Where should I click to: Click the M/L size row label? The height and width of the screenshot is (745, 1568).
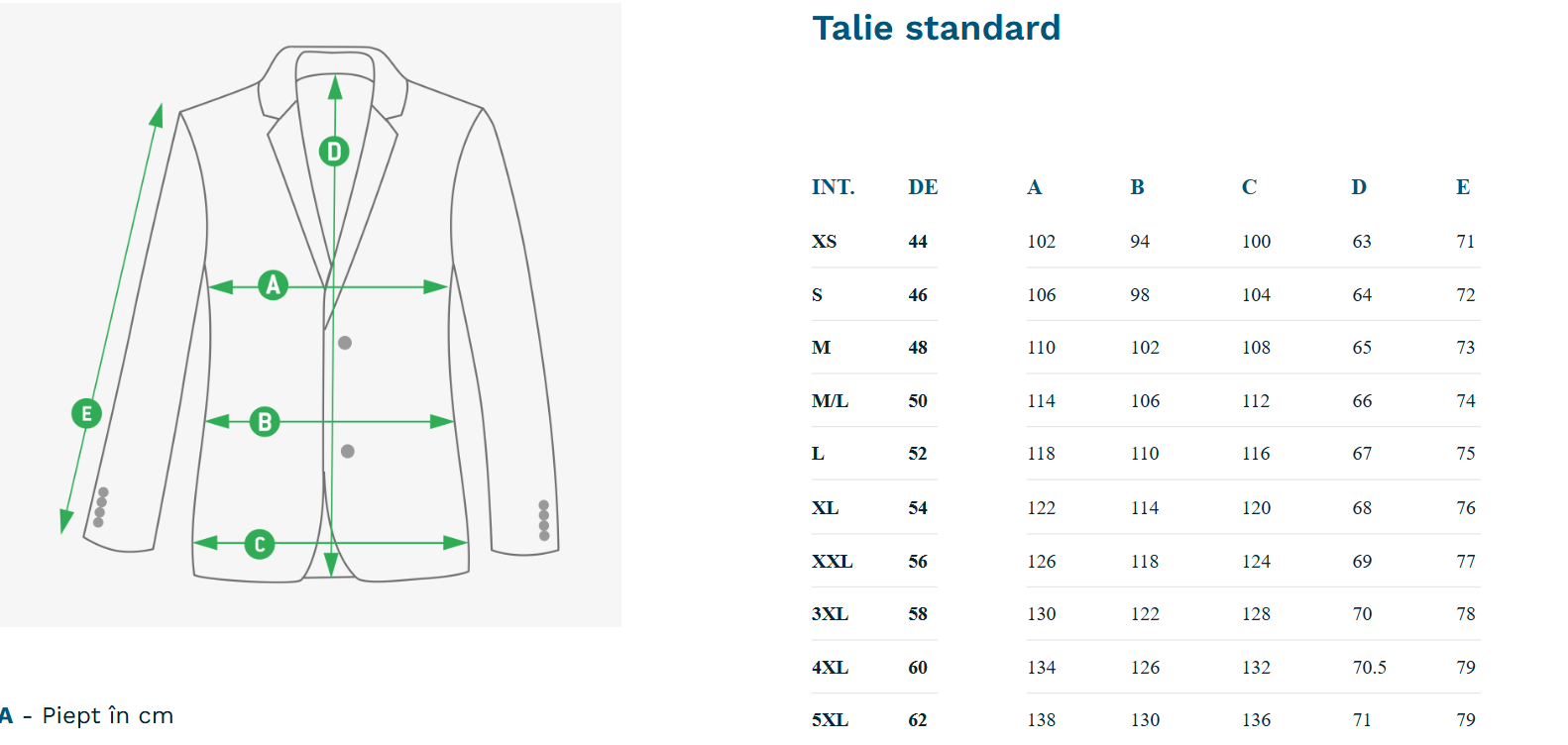[830, 401]
